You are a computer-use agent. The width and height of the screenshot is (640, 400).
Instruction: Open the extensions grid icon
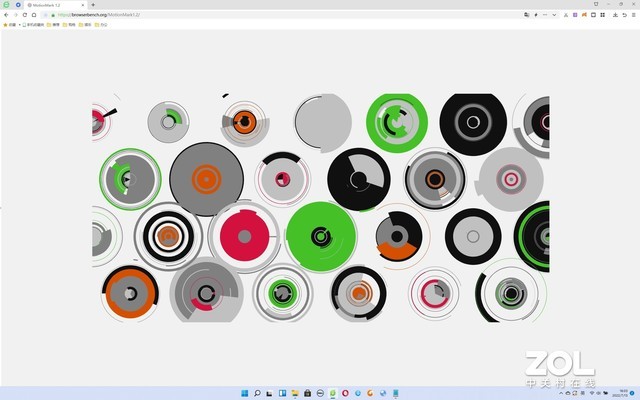point(602,15)
